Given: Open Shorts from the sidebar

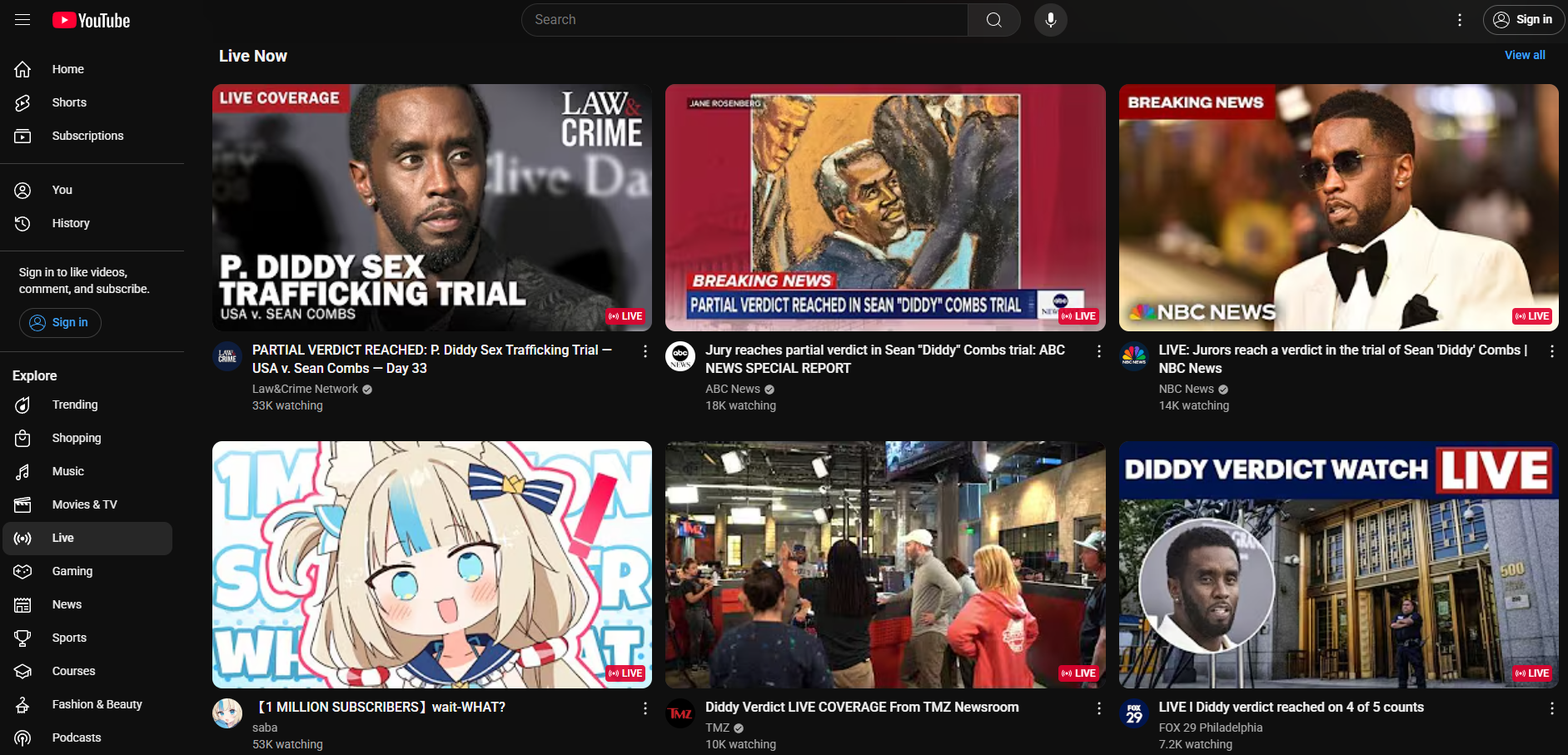Looking at the screenshot, I should [x=87, y=102].
